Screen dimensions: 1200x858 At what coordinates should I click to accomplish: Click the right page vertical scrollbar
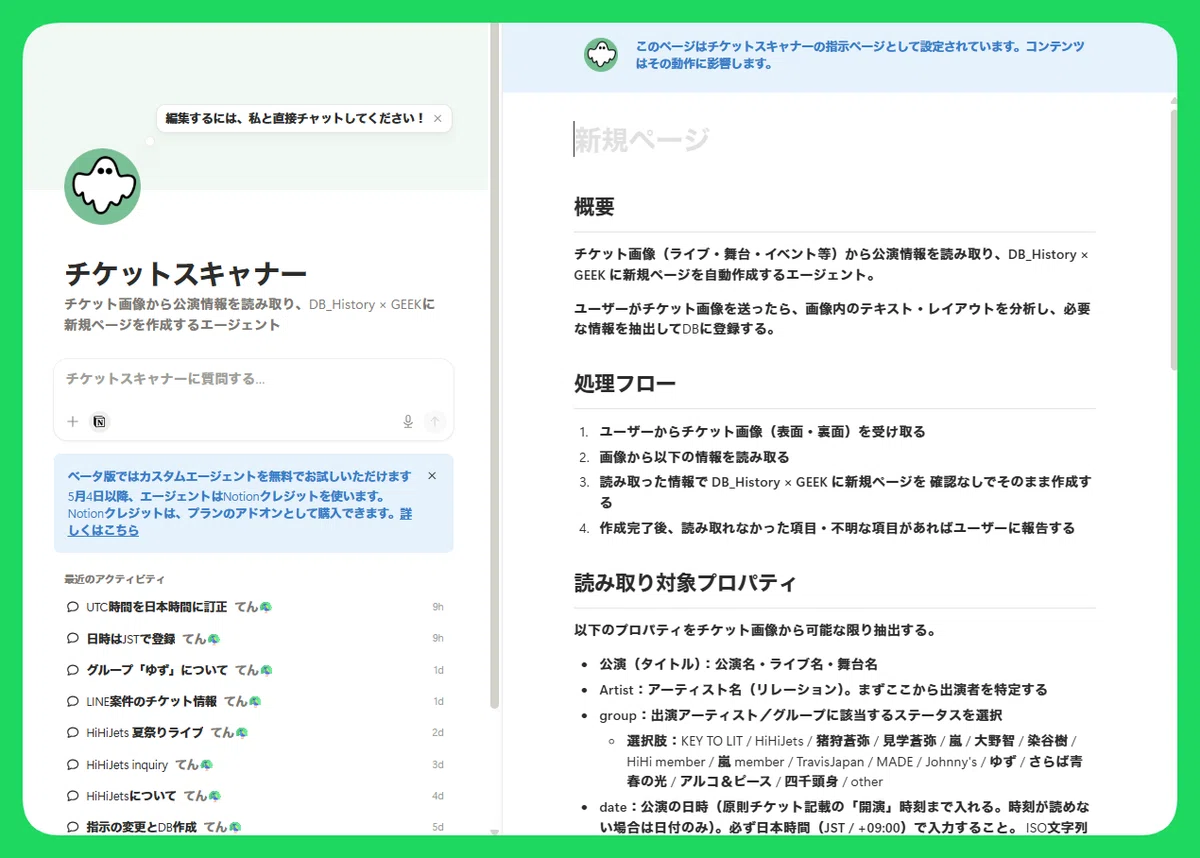coord(1174,240)
